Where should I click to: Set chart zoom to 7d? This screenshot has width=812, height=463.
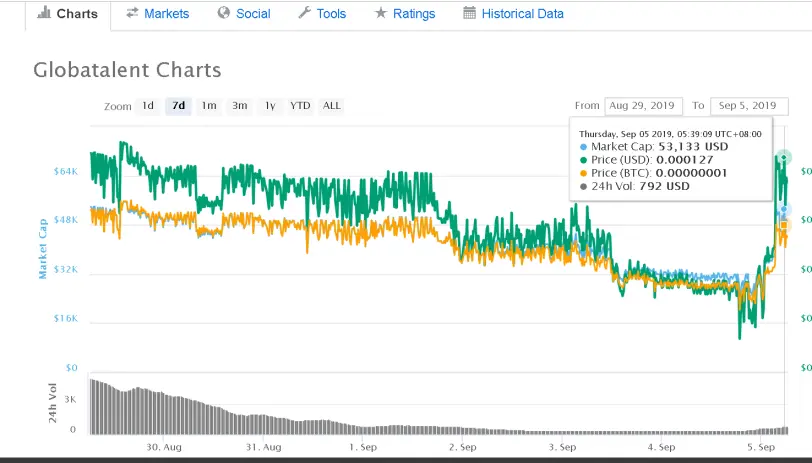tap(179, 106)
